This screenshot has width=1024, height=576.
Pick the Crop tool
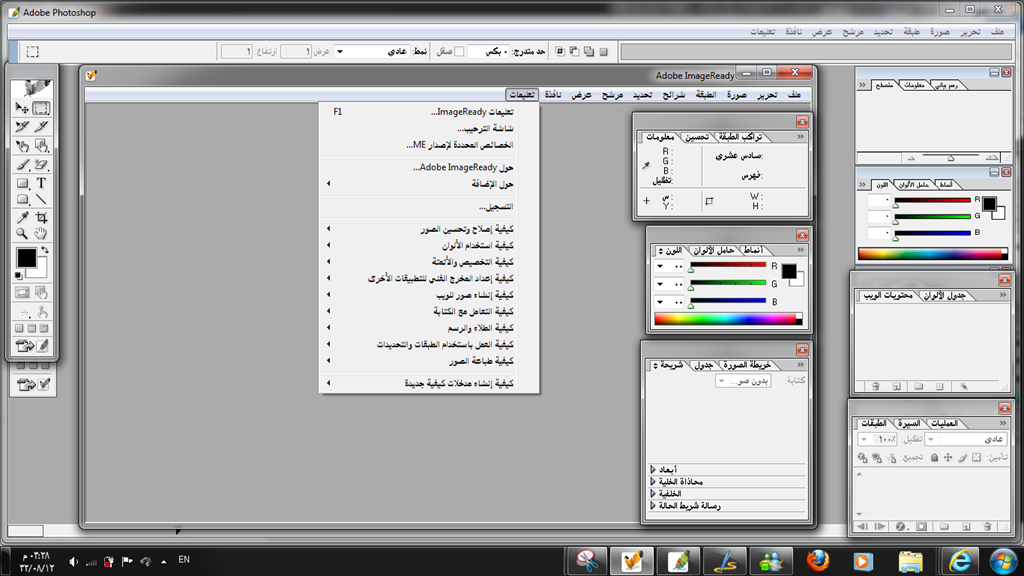(x=41, y=217)
